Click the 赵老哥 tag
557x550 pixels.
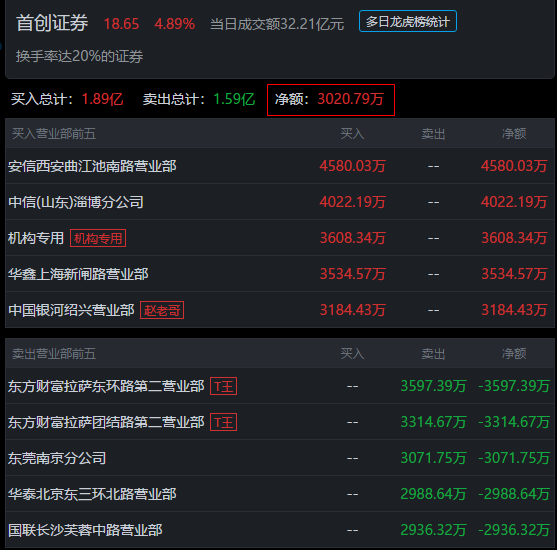[x=162, y=310]
